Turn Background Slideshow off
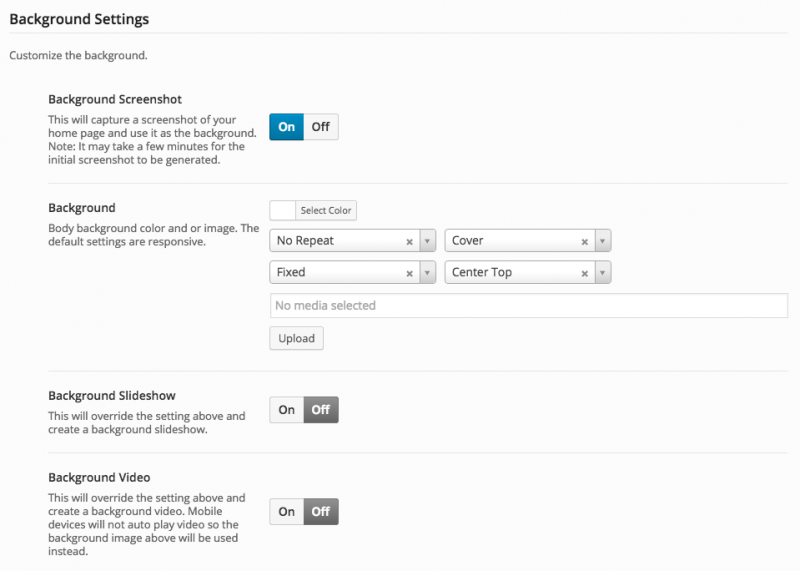The height and width of the screenshot is (571, 800). 320,410
